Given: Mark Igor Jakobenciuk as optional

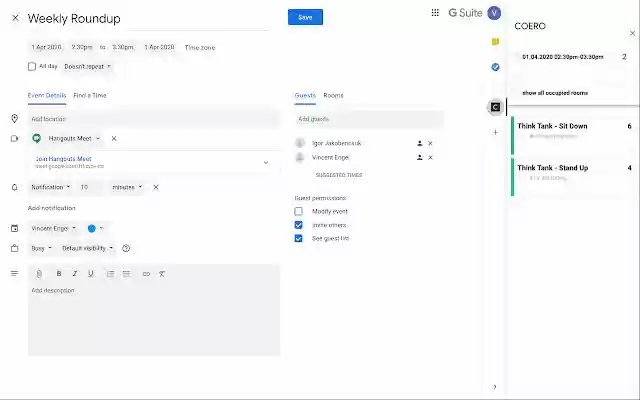Looking at the screenshot, I should 420,143.
